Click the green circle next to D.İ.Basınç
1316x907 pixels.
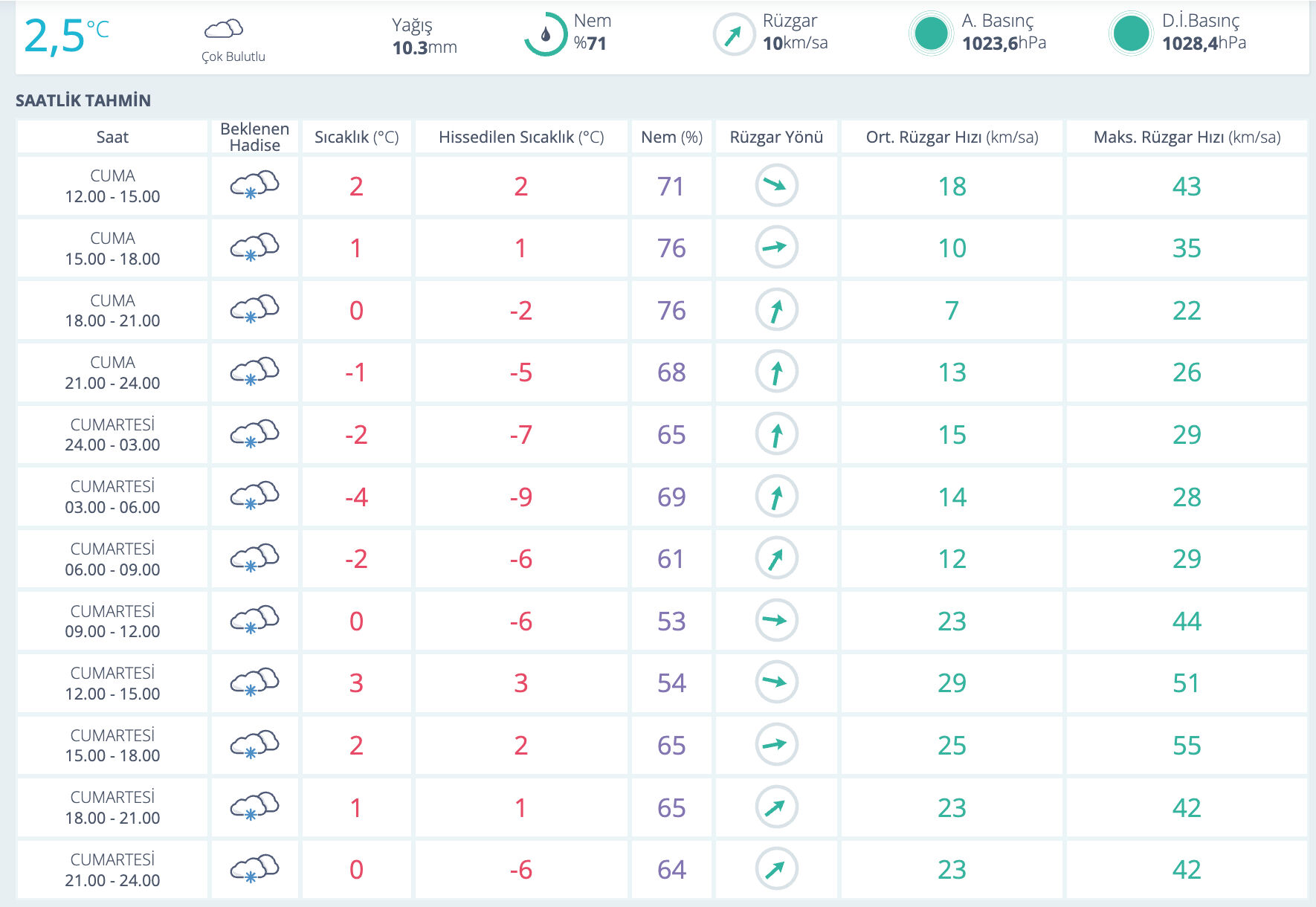[1130, 33]
